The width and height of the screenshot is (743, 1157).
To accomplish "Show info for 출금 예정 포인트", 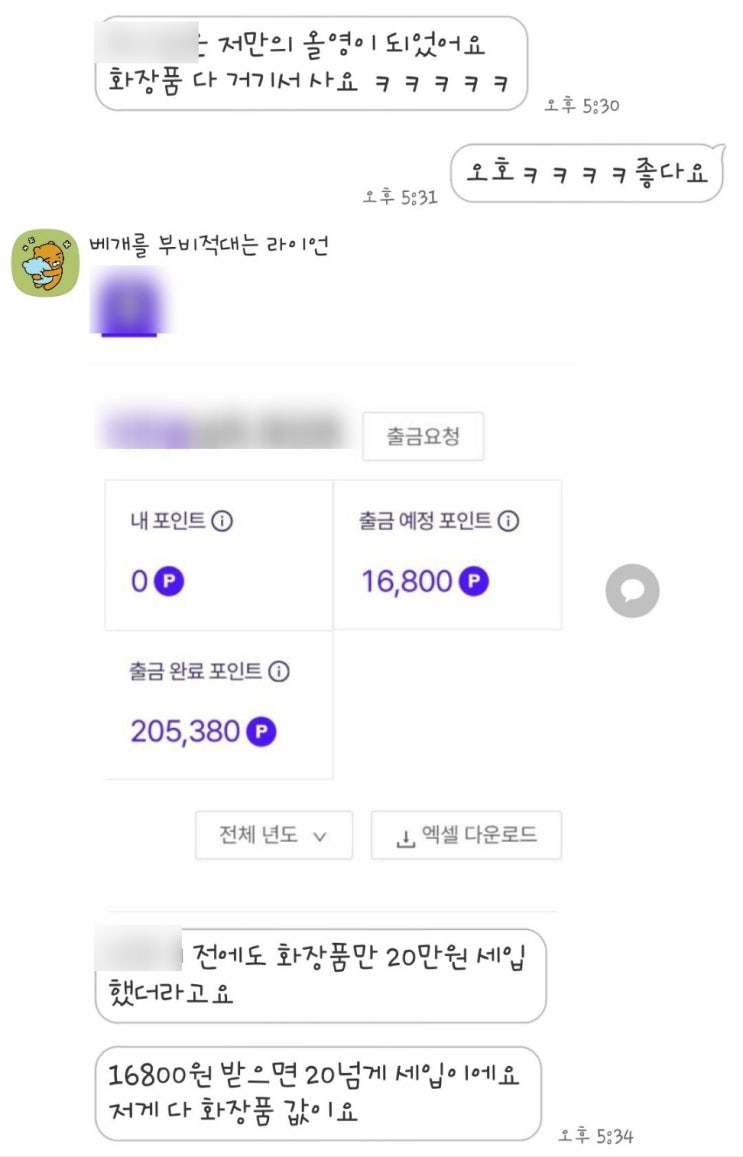I will pos(508,521).
